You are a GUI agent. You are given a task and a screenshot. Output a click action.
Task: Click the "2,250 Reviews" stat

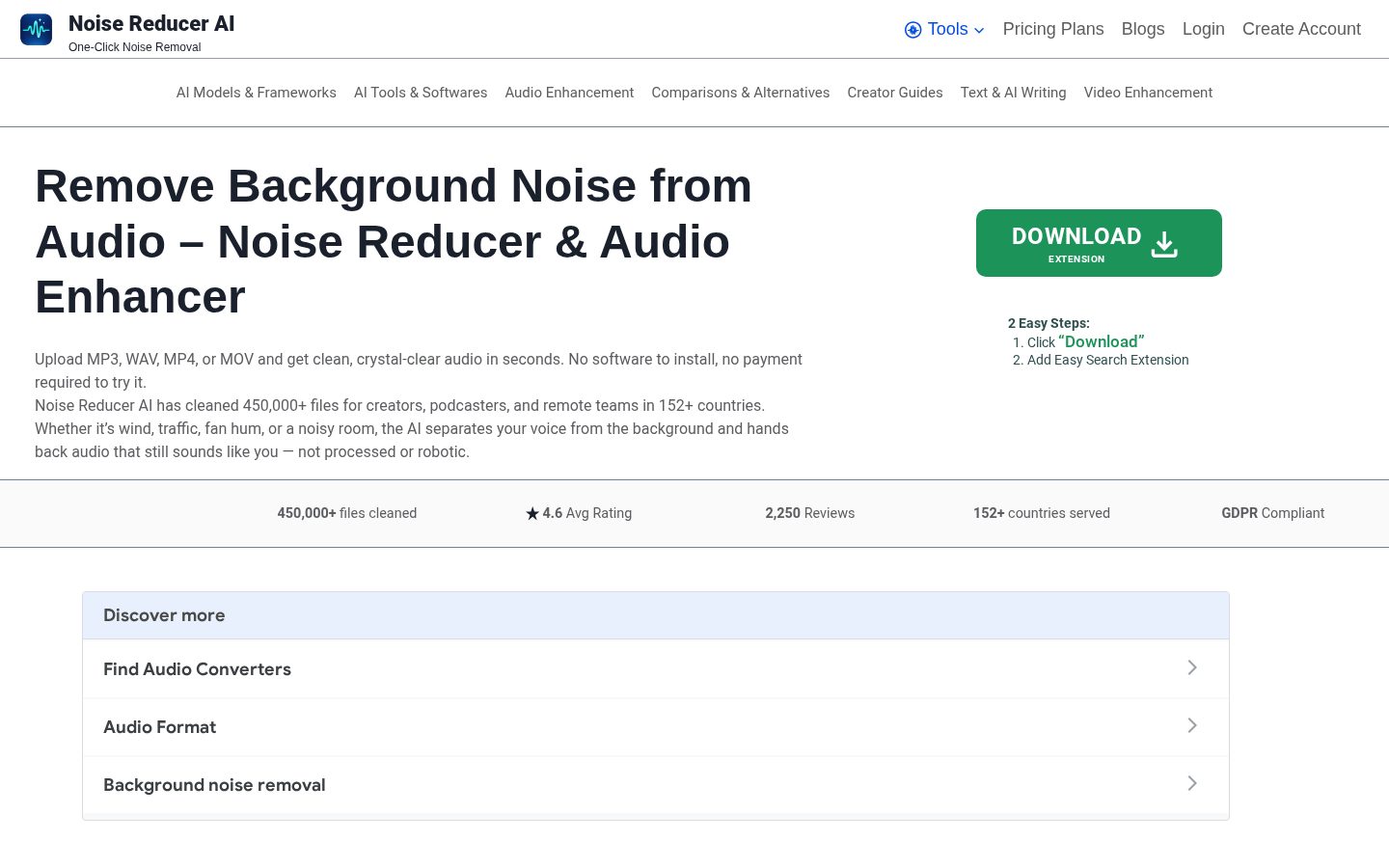[810, 513]
